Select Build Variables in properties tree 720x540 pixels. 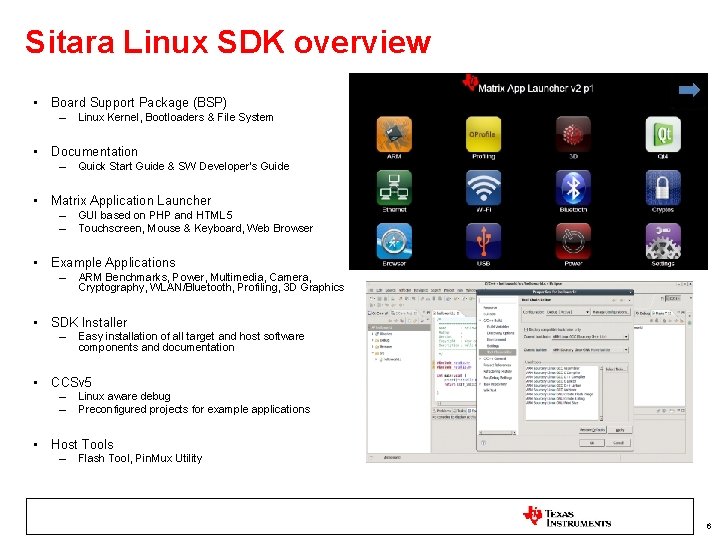coord(498,326)
